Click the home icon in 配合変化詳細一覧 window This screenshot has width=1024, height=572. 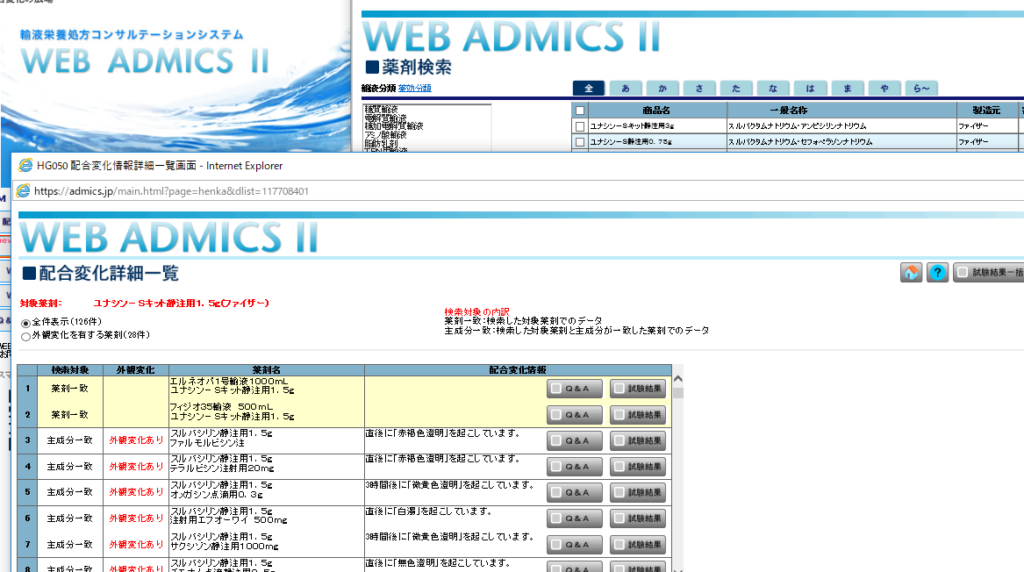(x=911, y=272)
